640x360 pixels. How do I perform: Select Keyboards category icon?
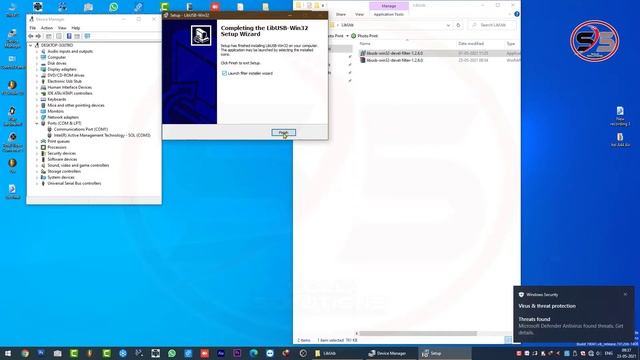[x=43, y=99]
